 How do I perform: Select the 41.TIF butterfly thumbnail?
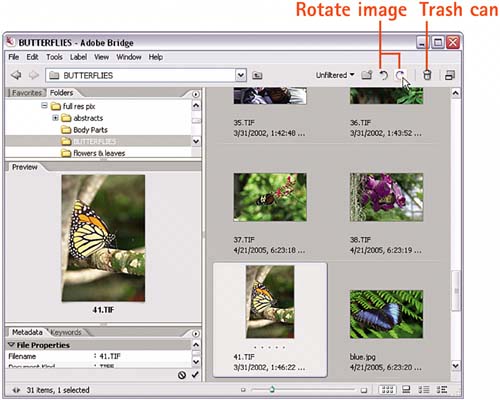[270, 302]
